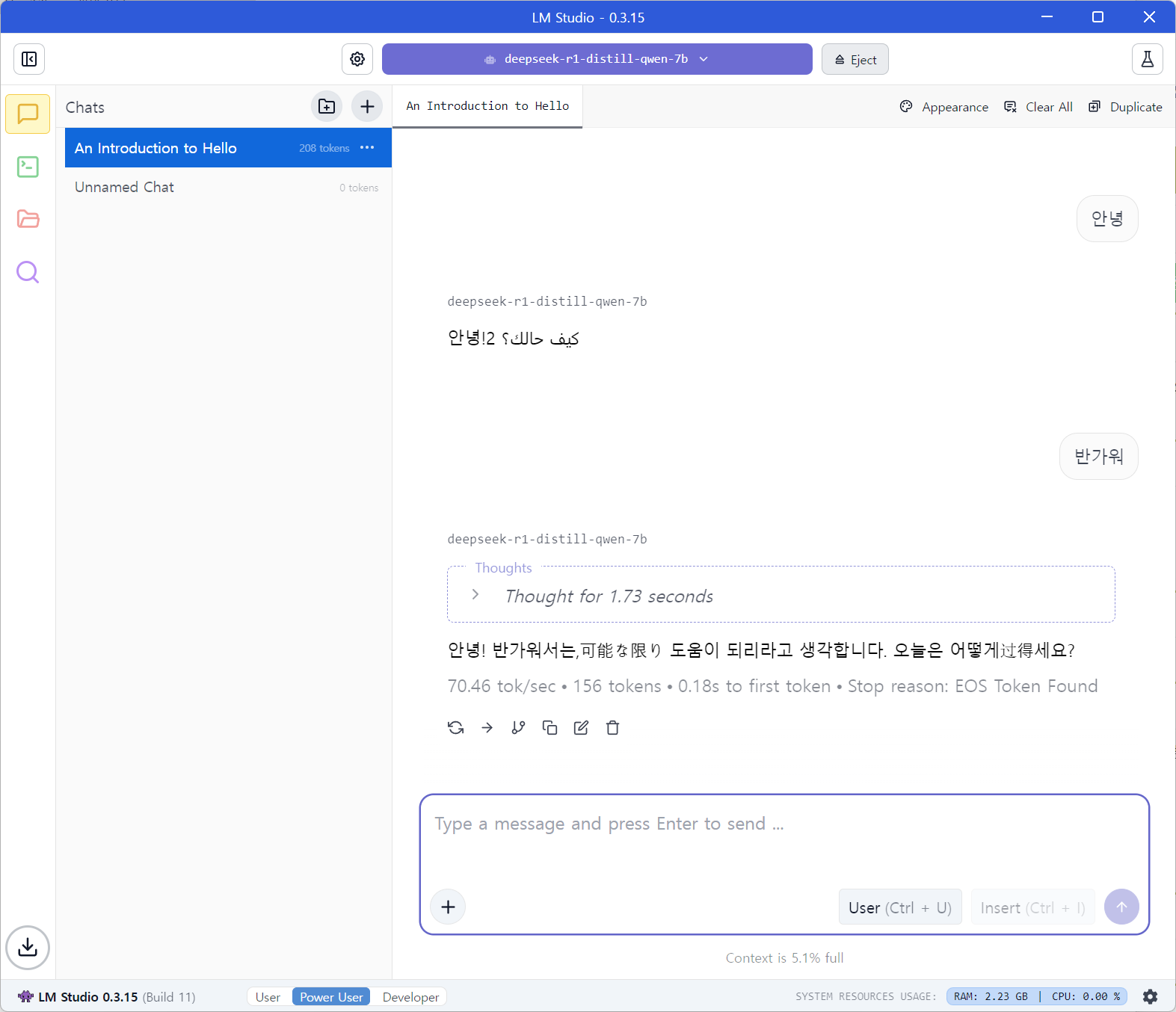Open the model selector dropdown deepseek-r1-distill-qwen-7b
This screenshot has width=1176, height=1012.
[597, 59]
